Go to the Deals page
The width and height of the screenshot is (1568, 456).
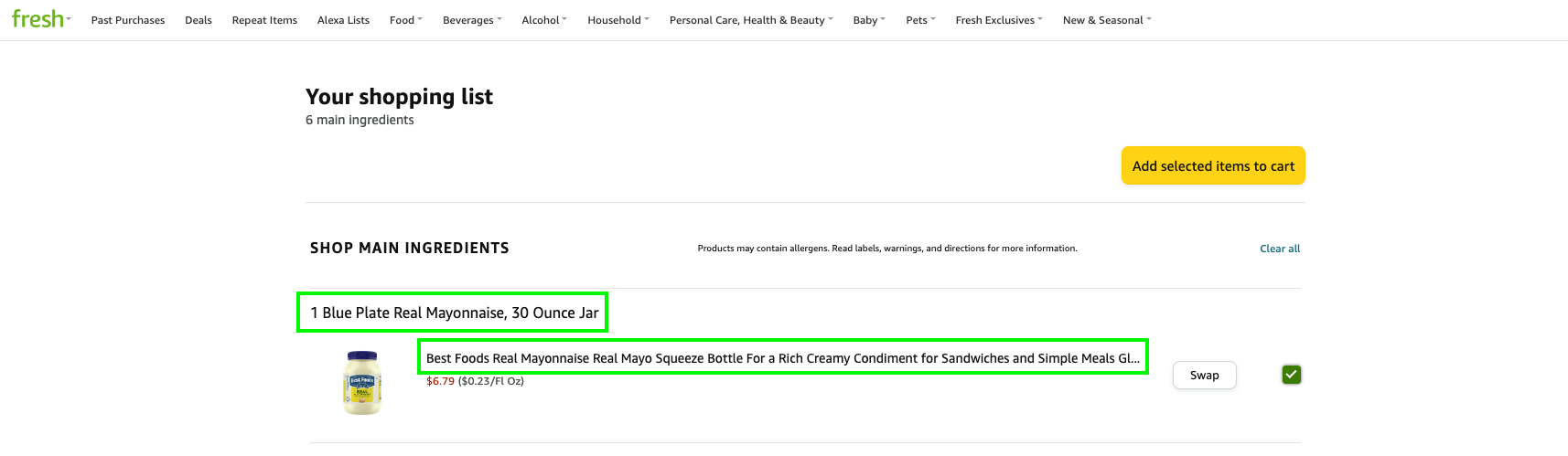pos(199,20)
